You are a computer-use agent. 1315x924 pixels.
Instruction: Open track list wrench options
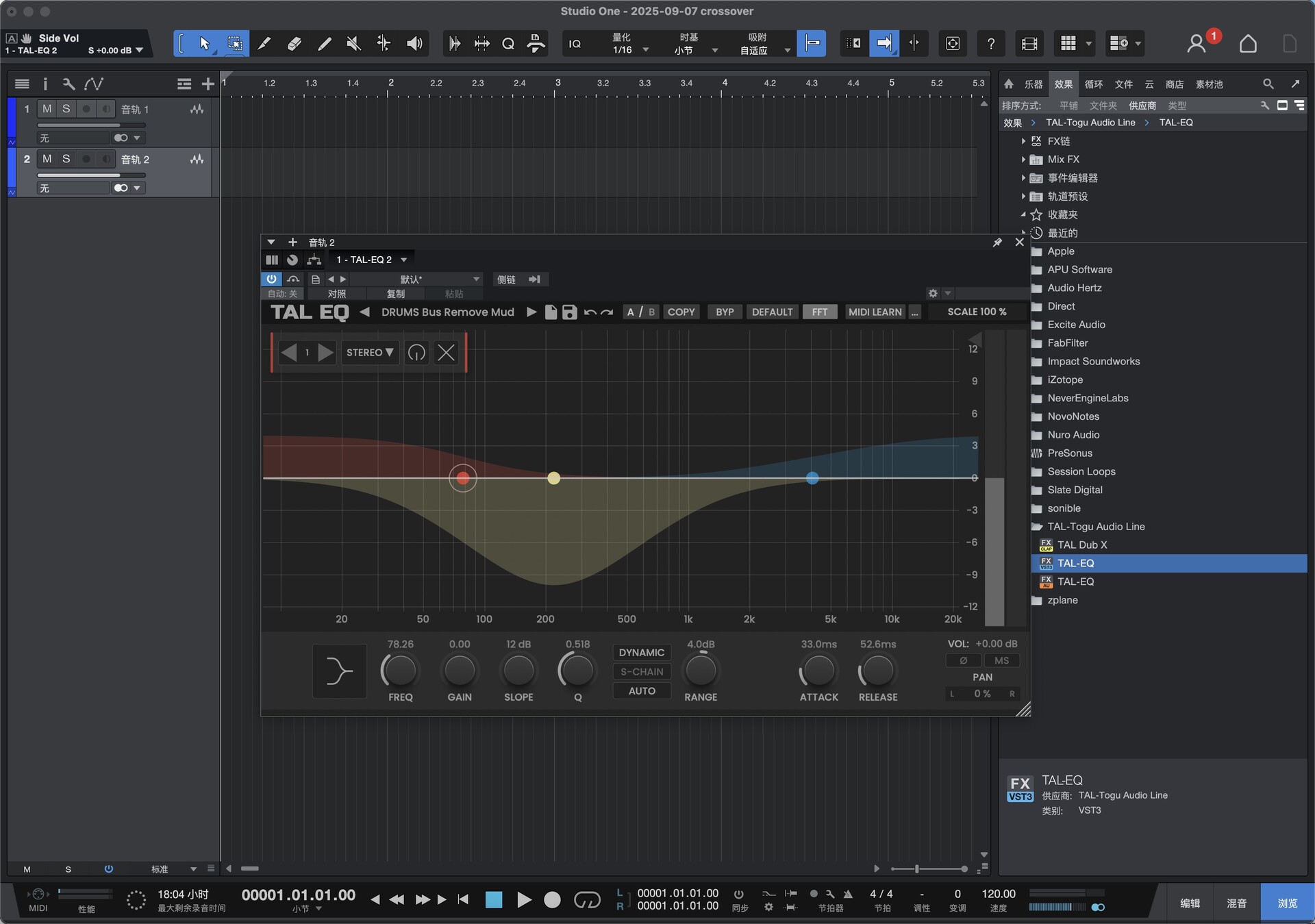point(68,84)
